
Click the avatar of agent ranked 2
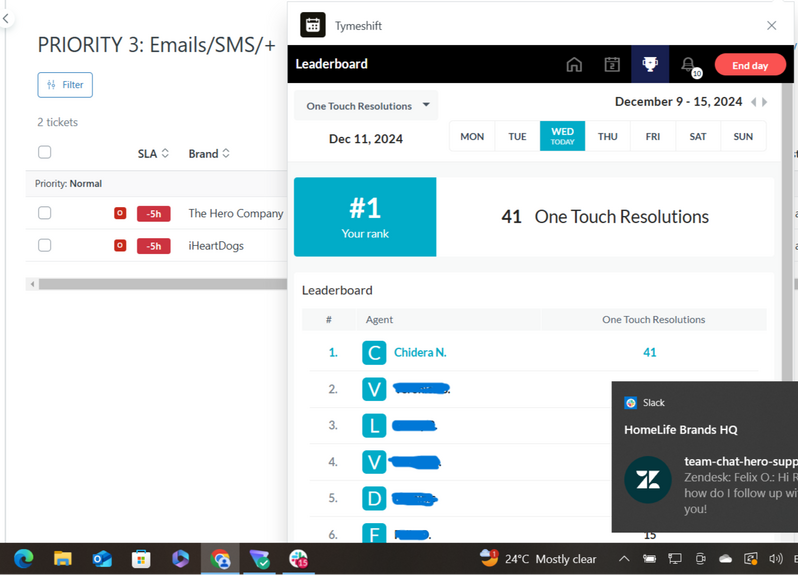point(374,389)
